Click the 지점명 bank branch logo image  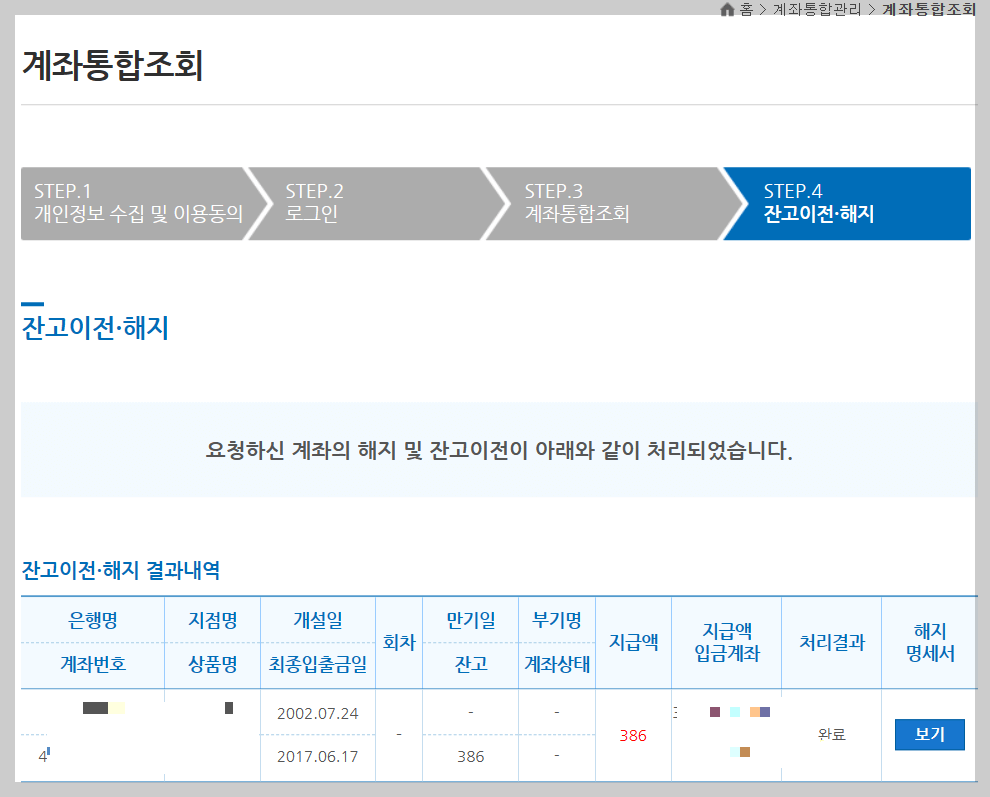230,709
